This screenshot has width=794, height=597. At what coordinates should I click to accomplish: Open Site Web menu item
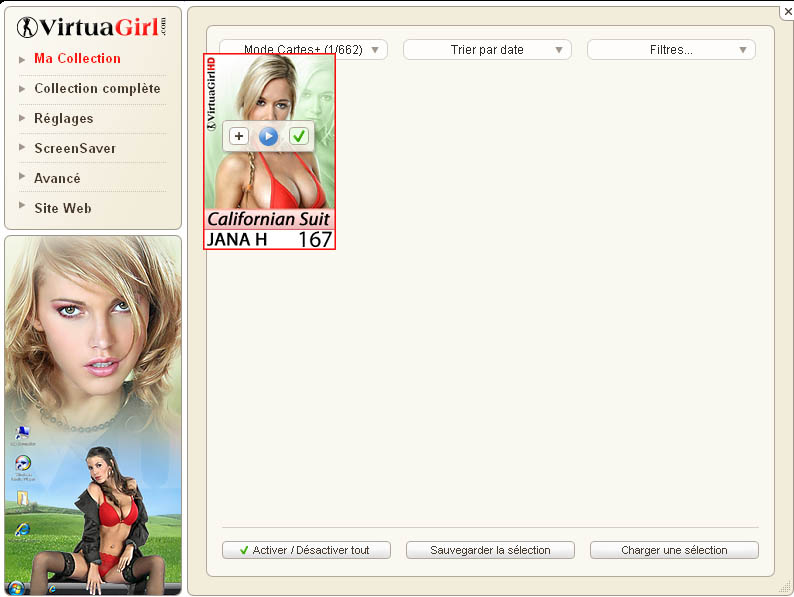pos(63,208)
